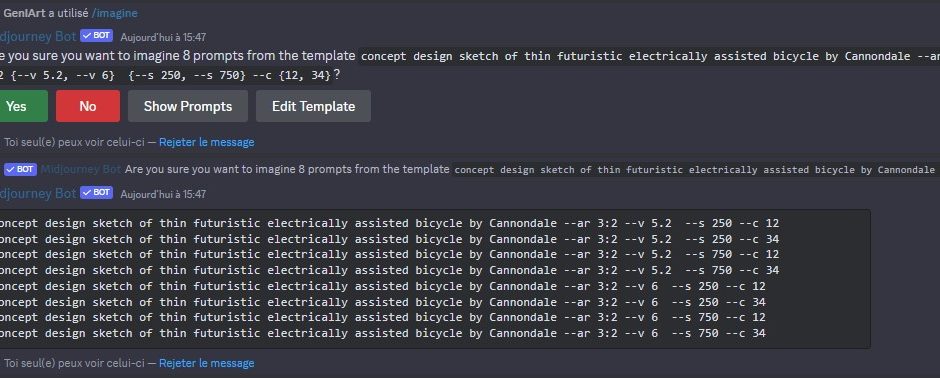Open the /imagine command link
The image size is (940, 378).
click(115, 13)
